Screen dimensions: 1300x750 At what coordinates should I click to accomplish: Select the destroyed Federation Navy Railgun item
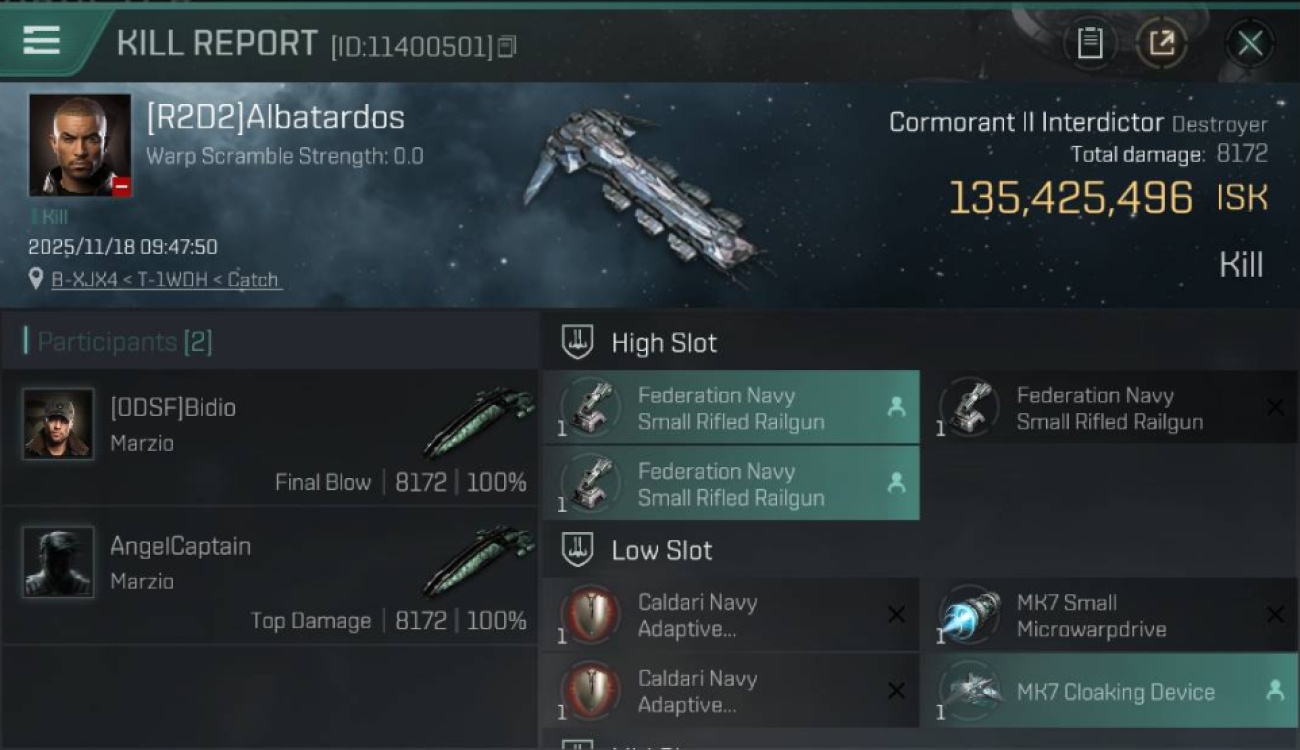[x=1108, y=408]
